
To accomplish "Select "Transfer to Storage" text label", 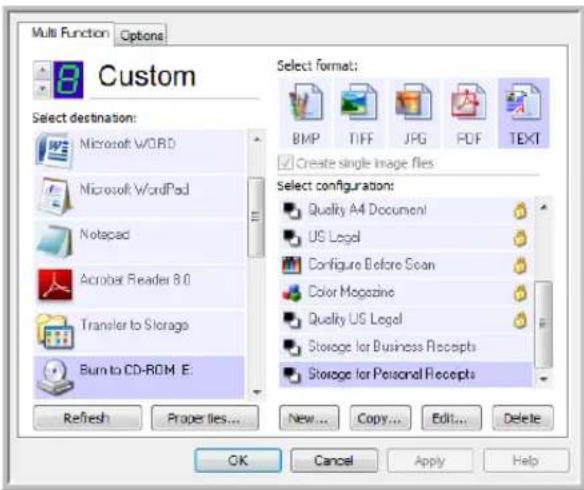I will [x=134, y=325].
